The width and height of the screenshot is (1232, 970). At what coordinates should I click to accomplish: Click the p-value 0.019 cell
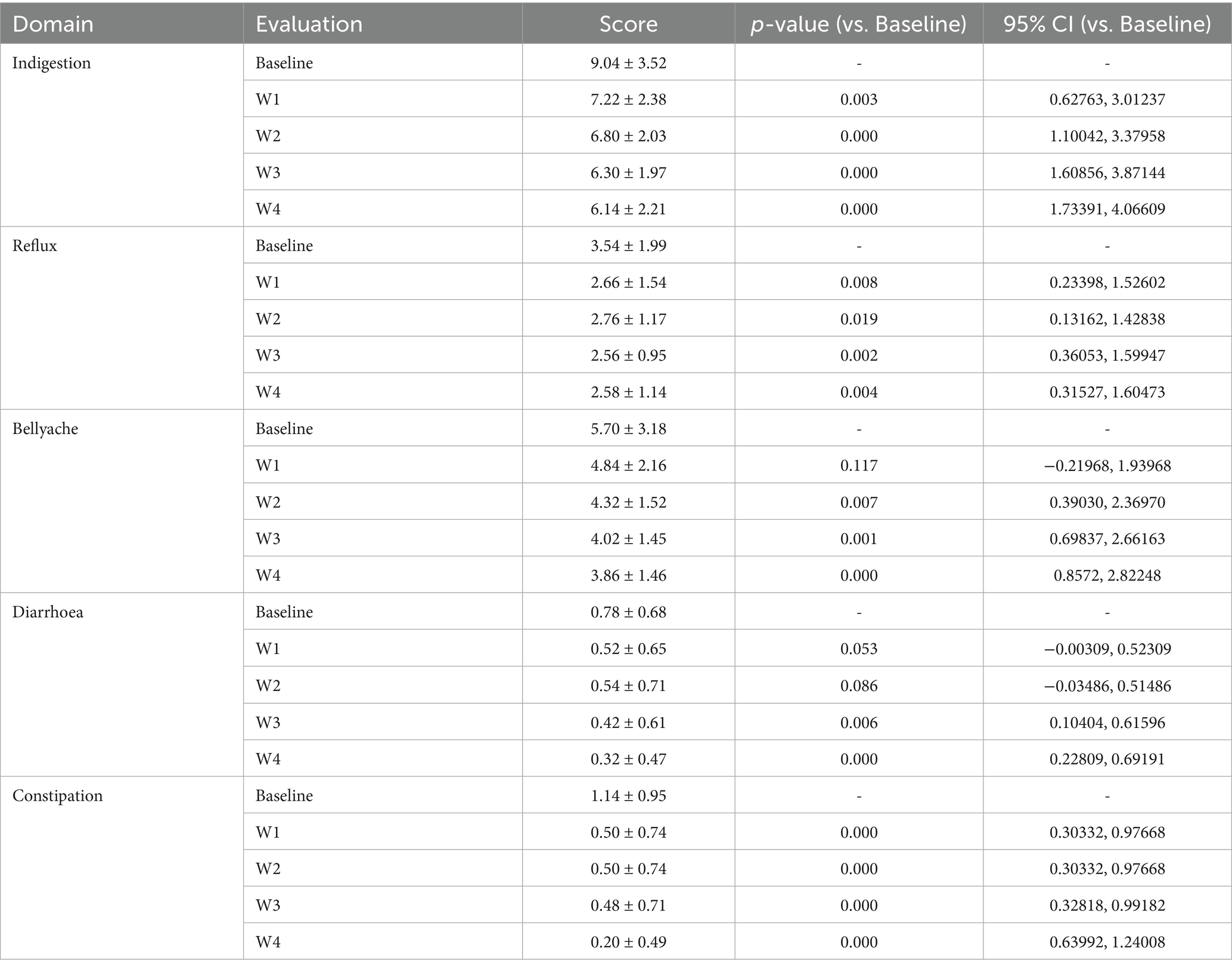coord(858,319)
